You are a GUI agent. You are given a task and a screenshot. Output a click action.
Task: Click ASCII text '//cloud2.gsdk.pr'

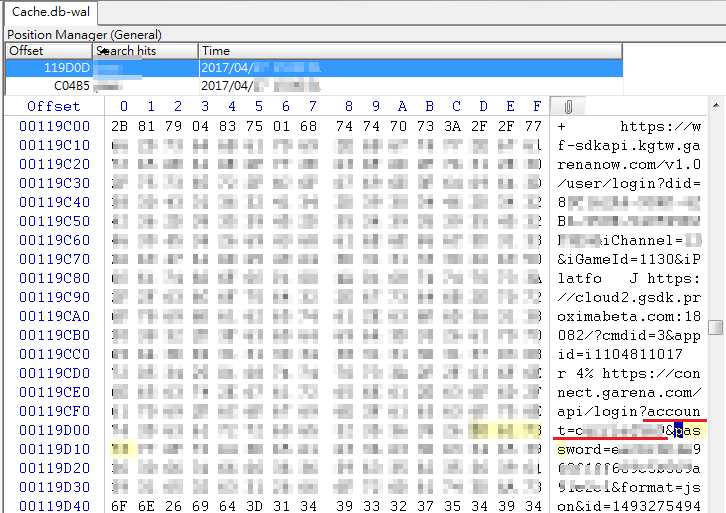click(629, 297)
